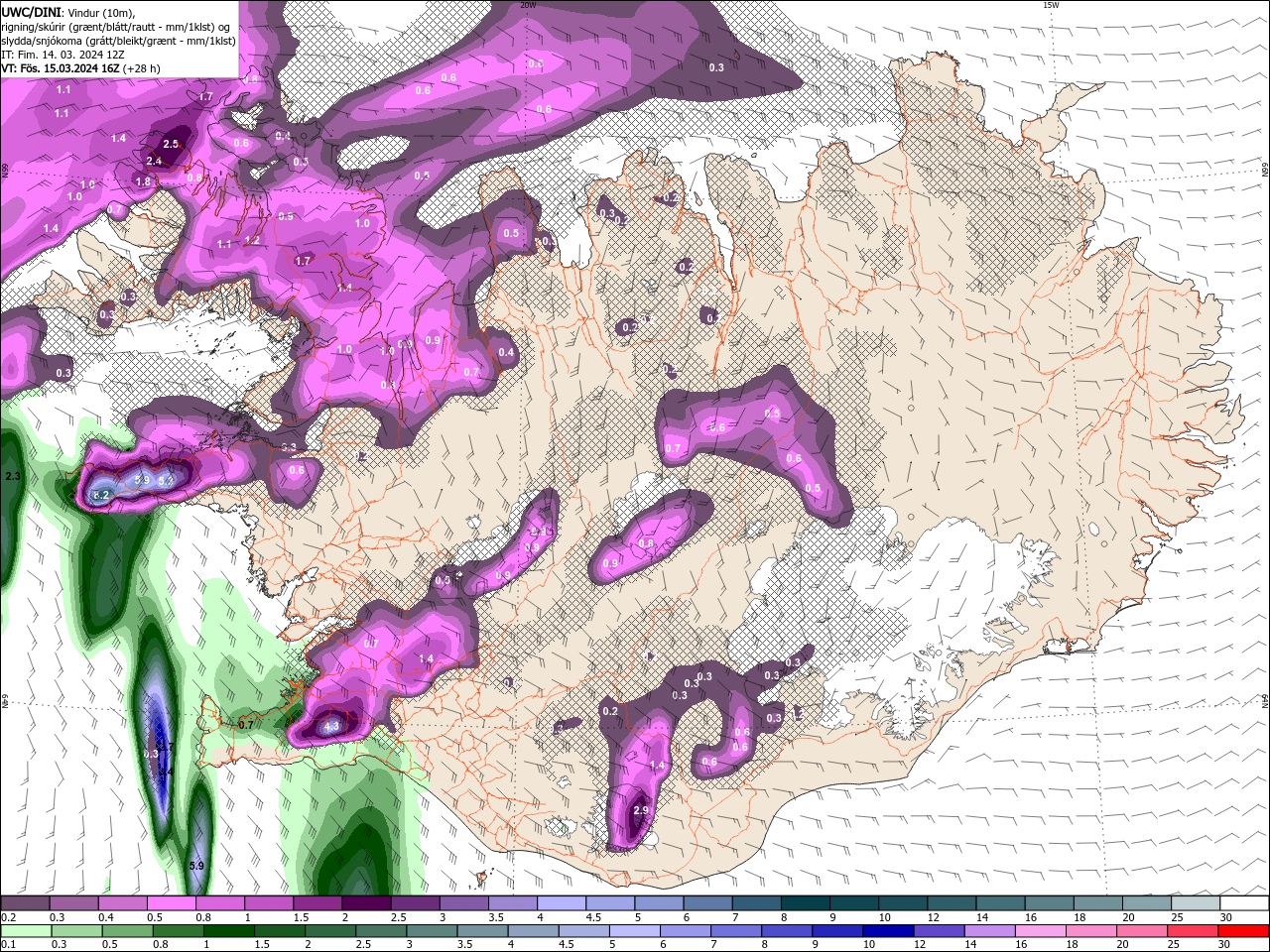Select the pink rain swatch labeled 16
1270x952 pixels.
[1040, 930]
